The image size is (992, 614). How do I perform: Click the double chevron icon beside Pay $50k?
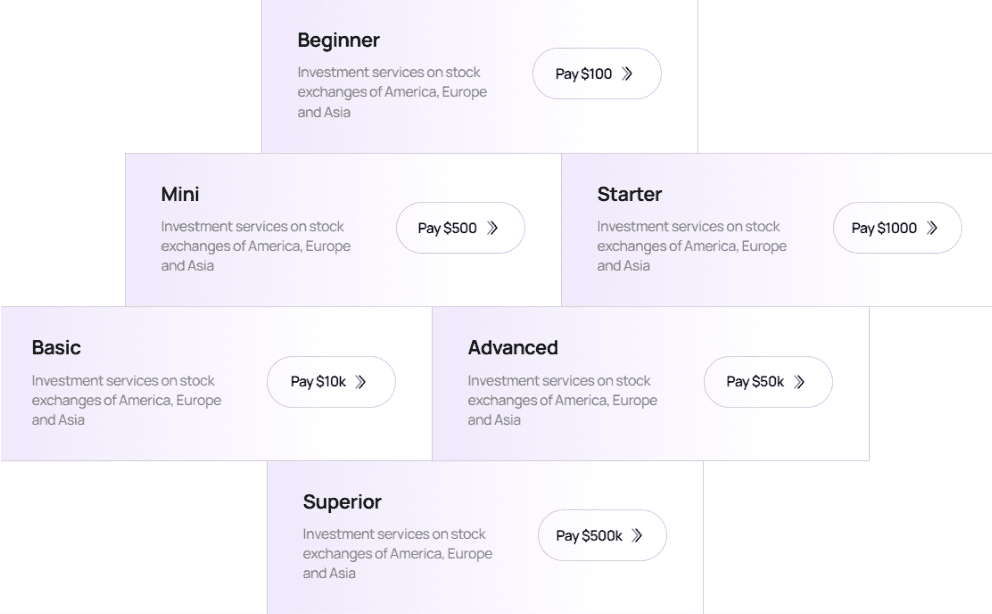coord(799,381)
